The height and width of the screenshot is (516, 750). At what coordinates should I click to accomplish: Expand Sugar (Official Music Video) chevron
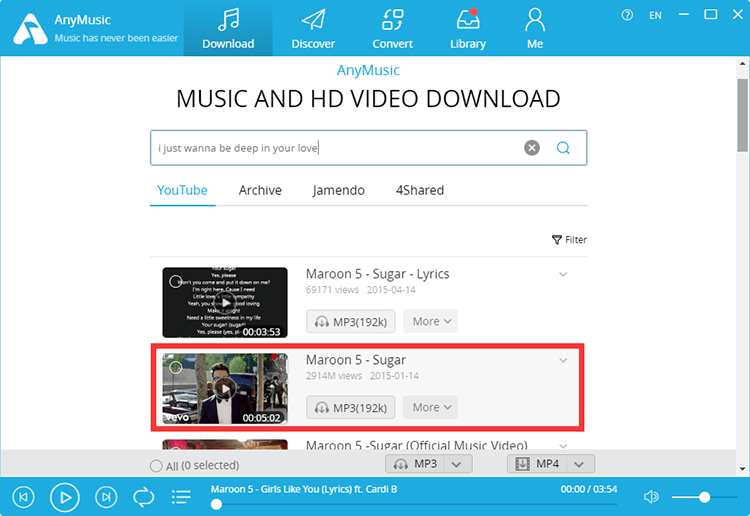[563, 445]
